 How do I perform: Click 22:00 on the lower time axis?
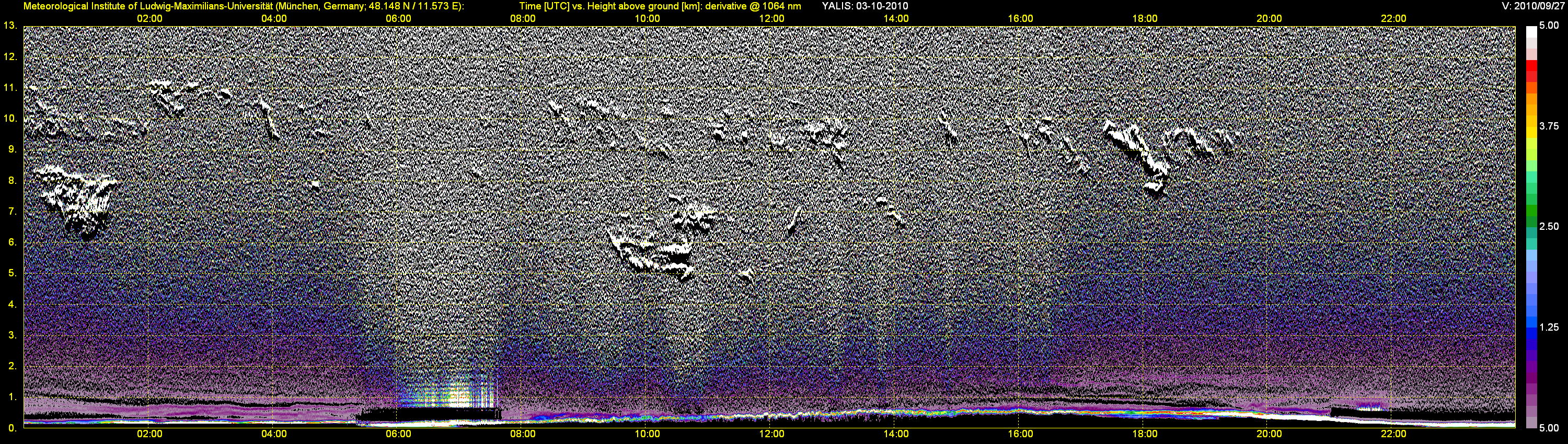[1393, 434]
